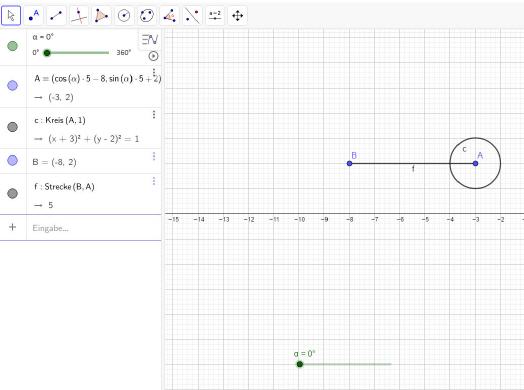Open the more options menu for circle c
524x390 pixels.
pyautogui.click(x=154, y=115)
